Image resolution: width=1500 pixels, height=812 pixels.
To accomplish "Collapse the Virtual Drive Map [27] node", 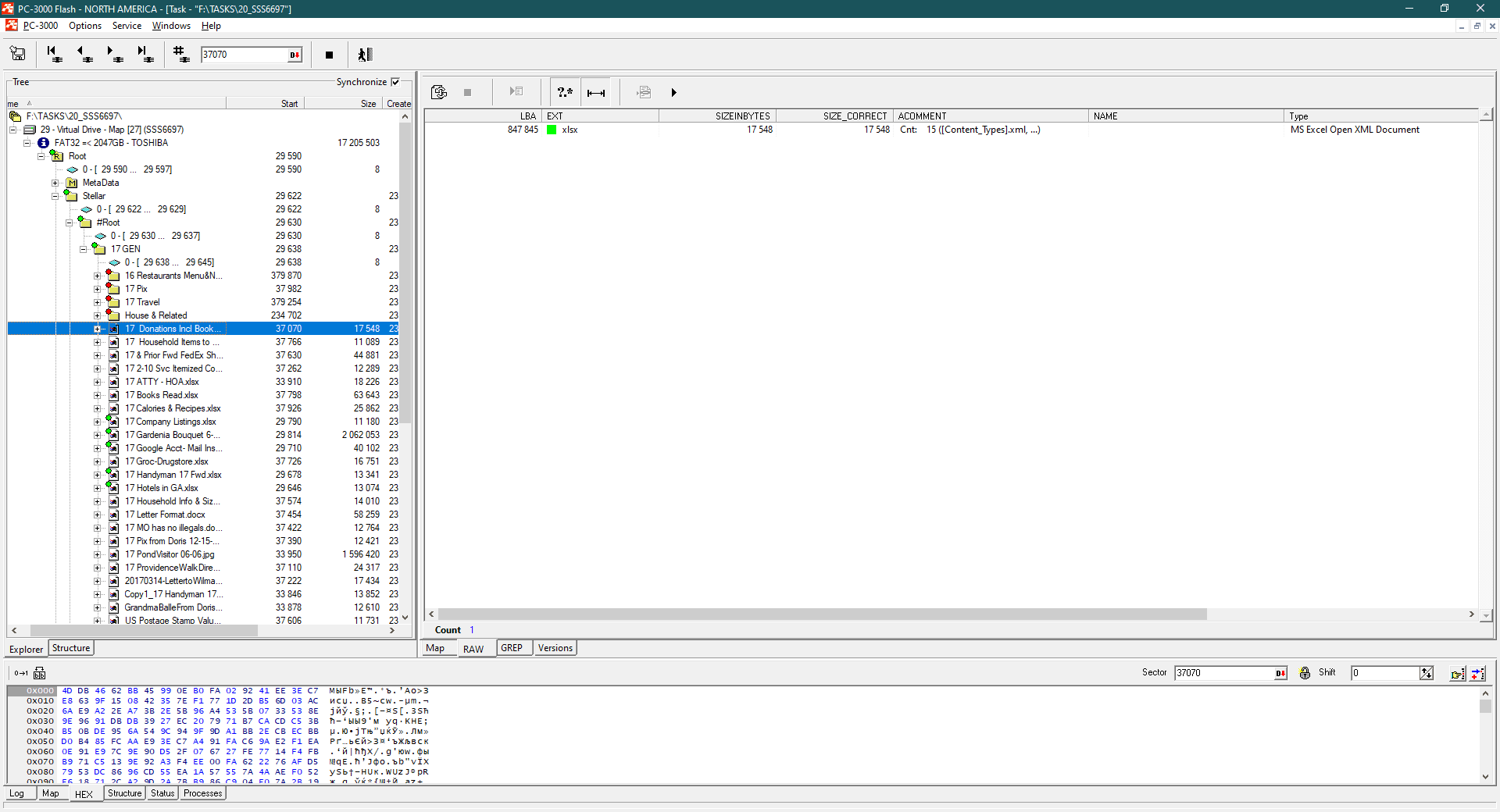I will (13, 130).
